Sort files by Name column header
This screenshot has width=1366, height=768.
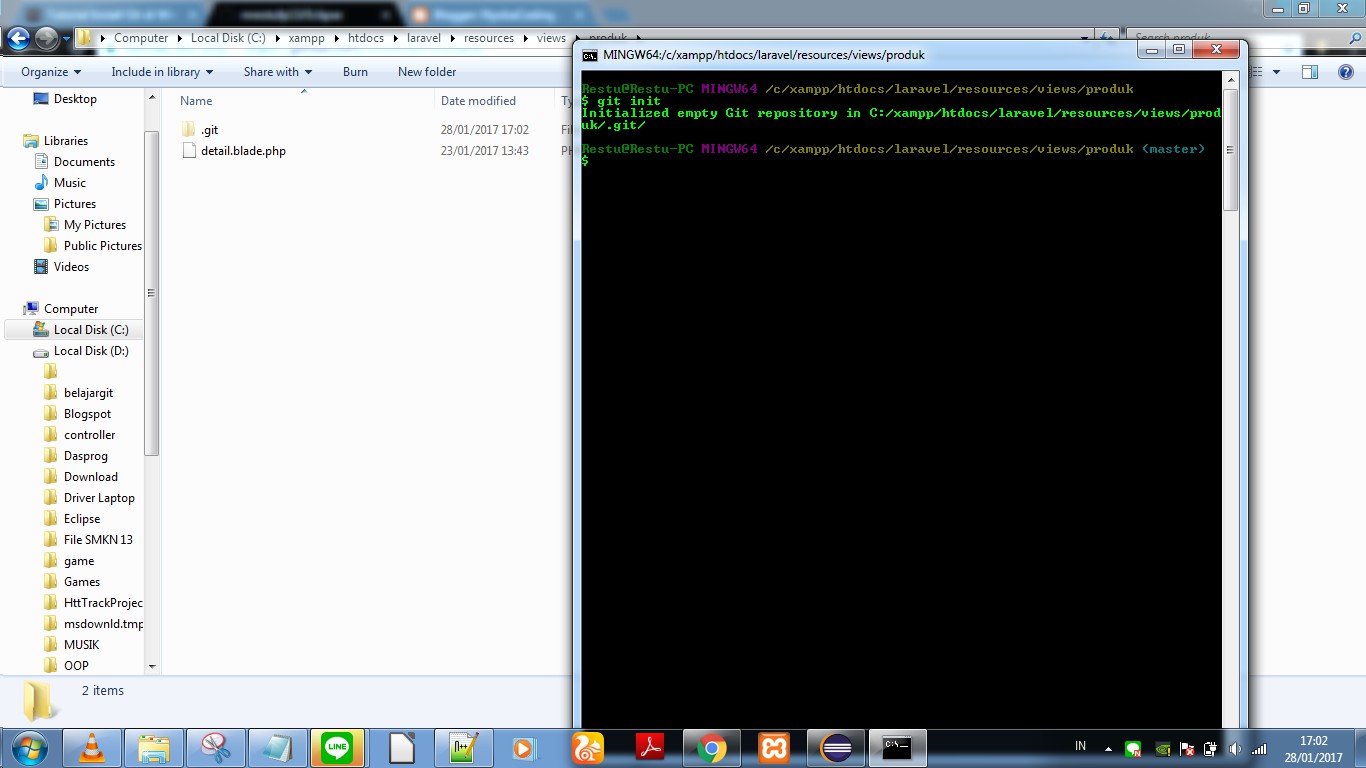tap(196, 101)
